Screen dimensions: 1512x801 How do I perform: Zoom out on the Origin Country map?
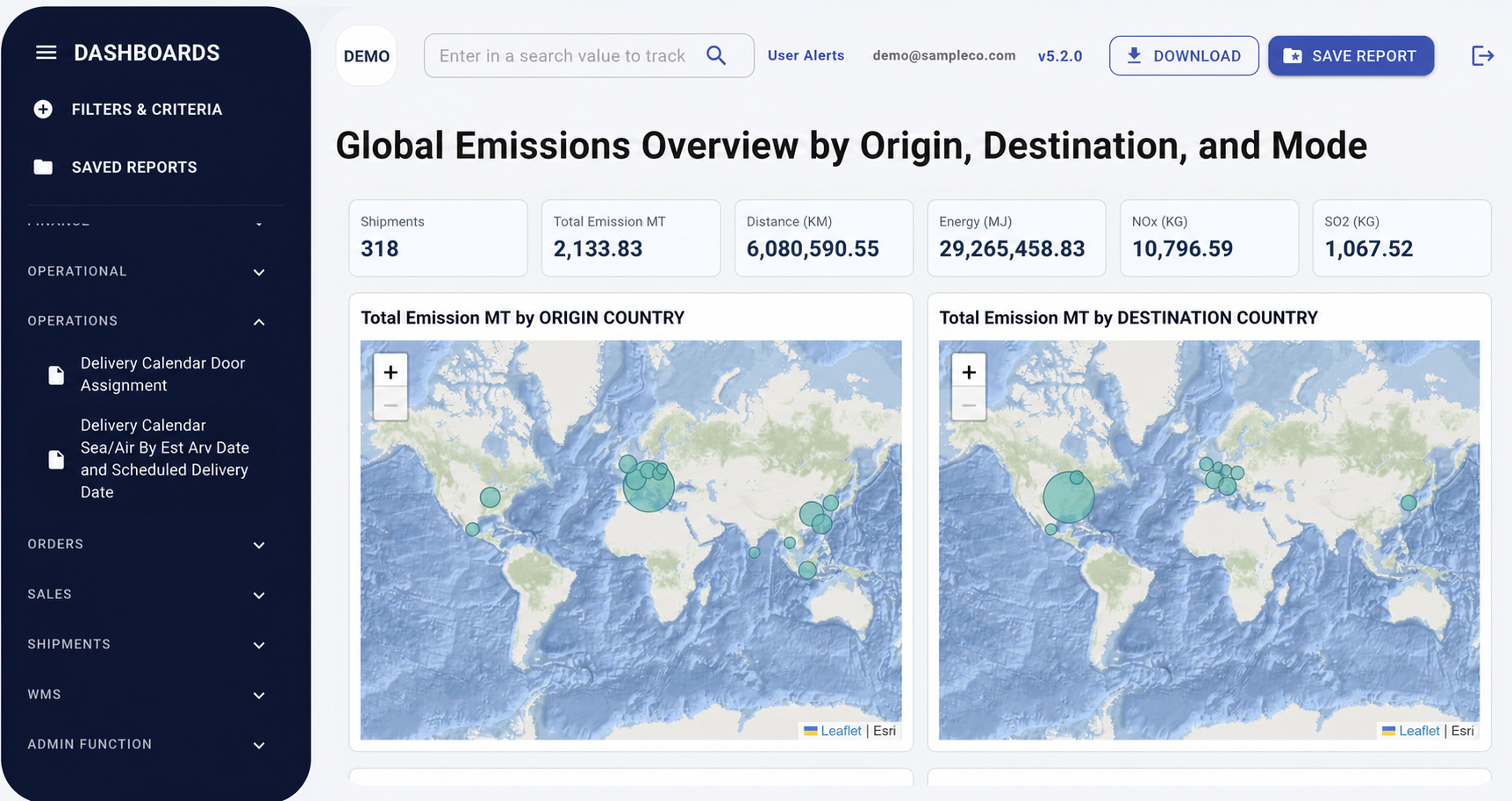[x=391, y=405]
